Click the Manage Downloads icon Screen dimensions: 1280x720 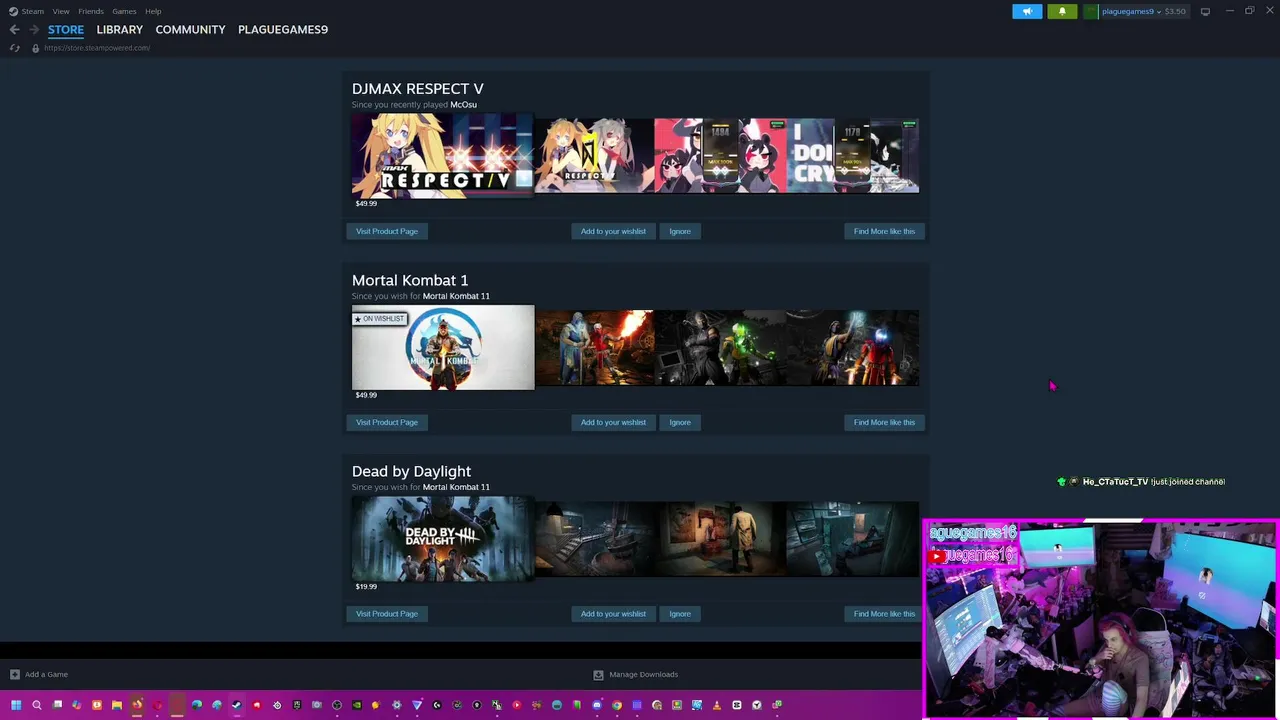[x=598, y=674]
